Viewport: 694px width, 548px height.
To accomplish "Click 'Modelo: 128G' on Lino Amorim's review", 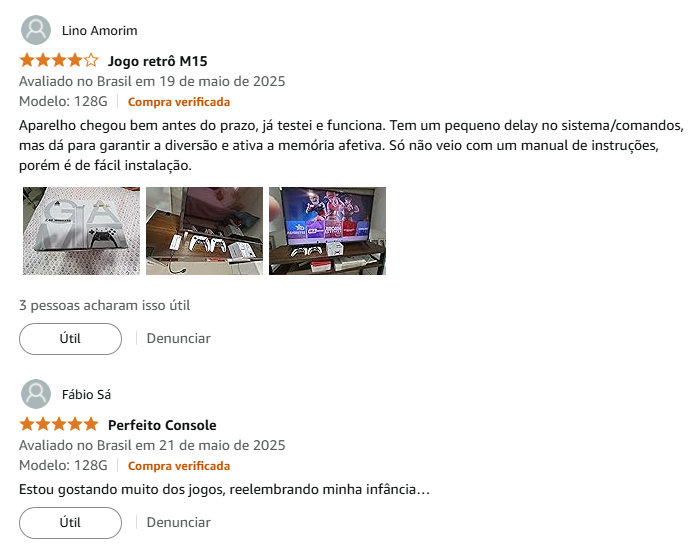I will pos(63,101).
